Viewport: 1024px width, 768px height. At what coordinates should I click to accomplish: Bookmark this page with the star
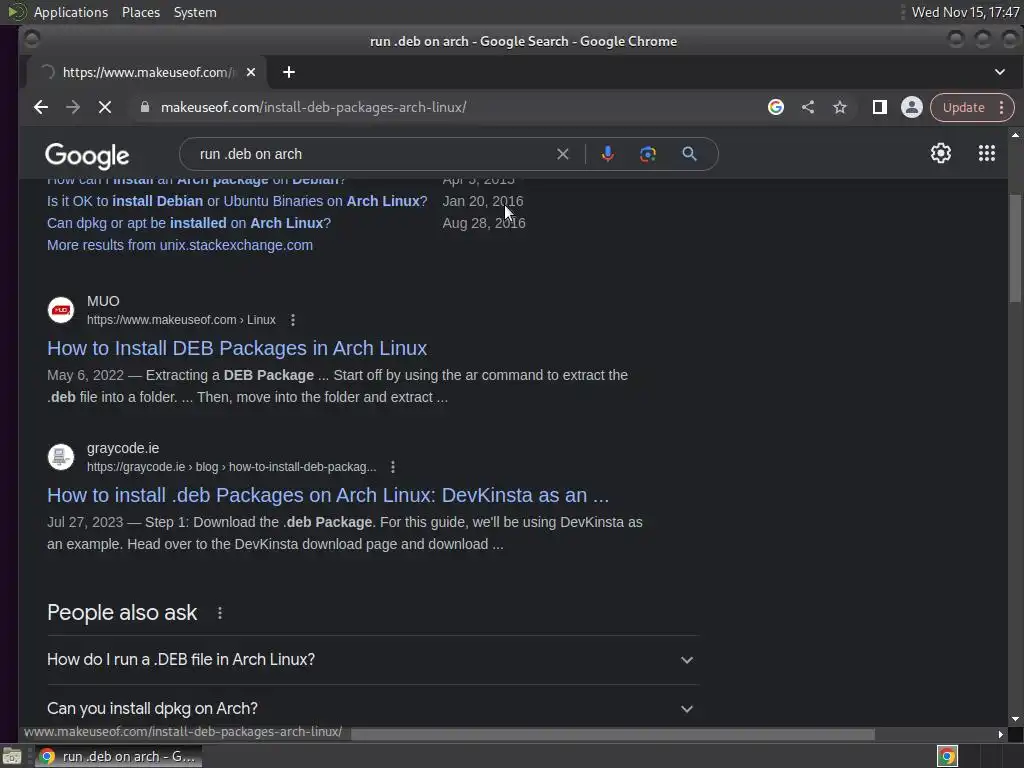click(x=840, y=107)
